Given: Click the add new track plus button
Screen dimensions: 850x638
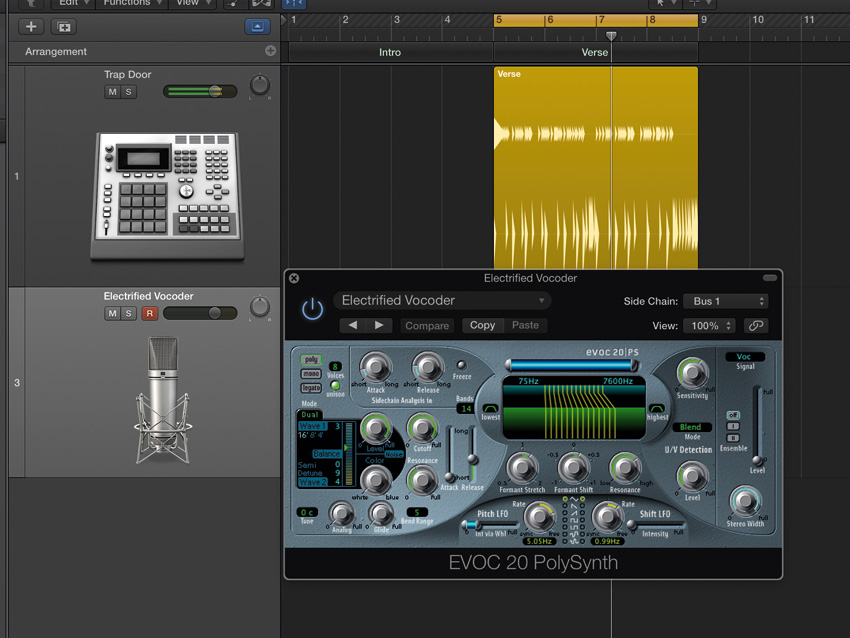Looking at the screenshot, I should (x=31, y=27).
